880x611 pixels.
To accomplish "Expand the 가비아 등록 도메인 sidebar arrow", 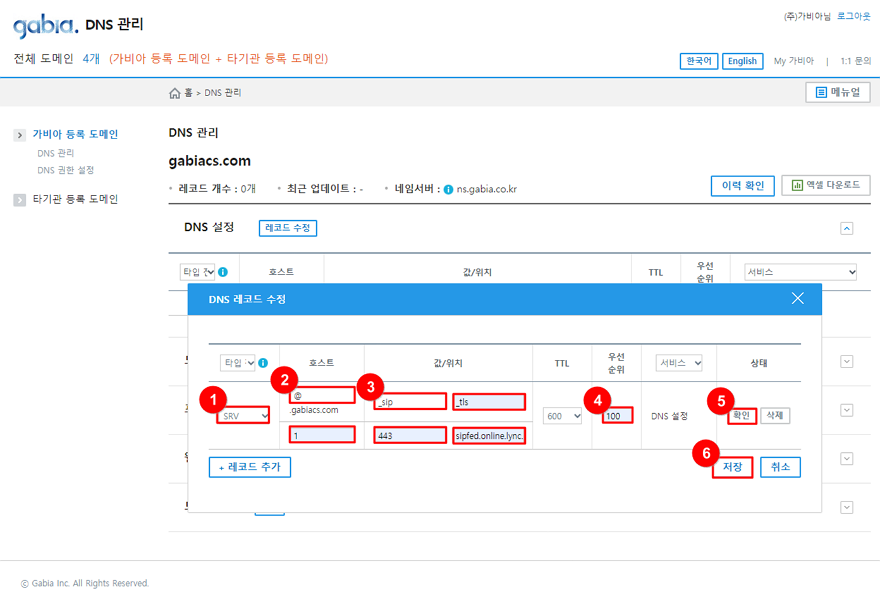I will 20,135.
